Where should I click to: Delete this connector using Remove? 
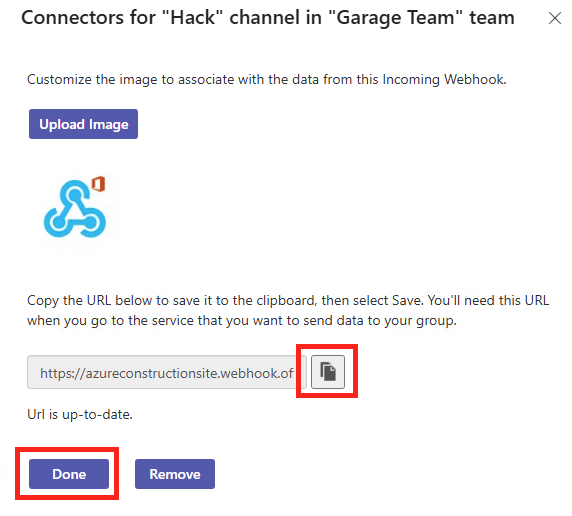(x=175, y=474)
